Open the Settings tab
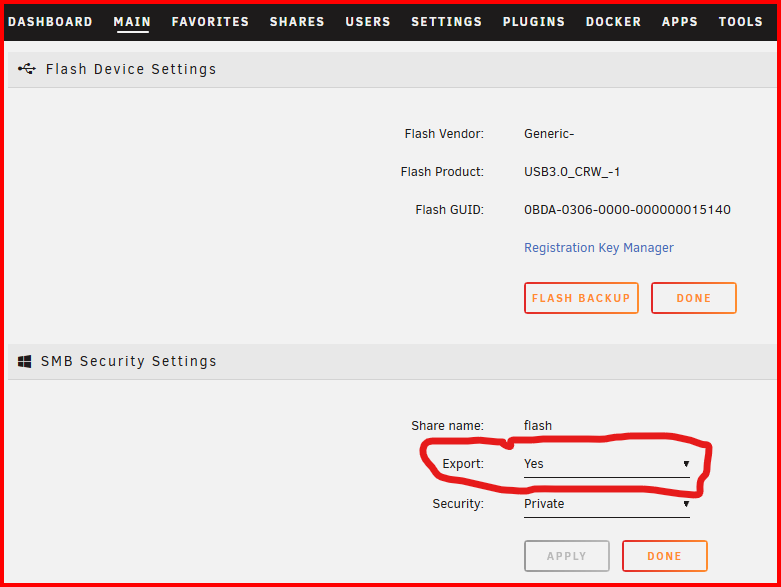This screenshot has width=781, height=587. [x=446, y=22]
